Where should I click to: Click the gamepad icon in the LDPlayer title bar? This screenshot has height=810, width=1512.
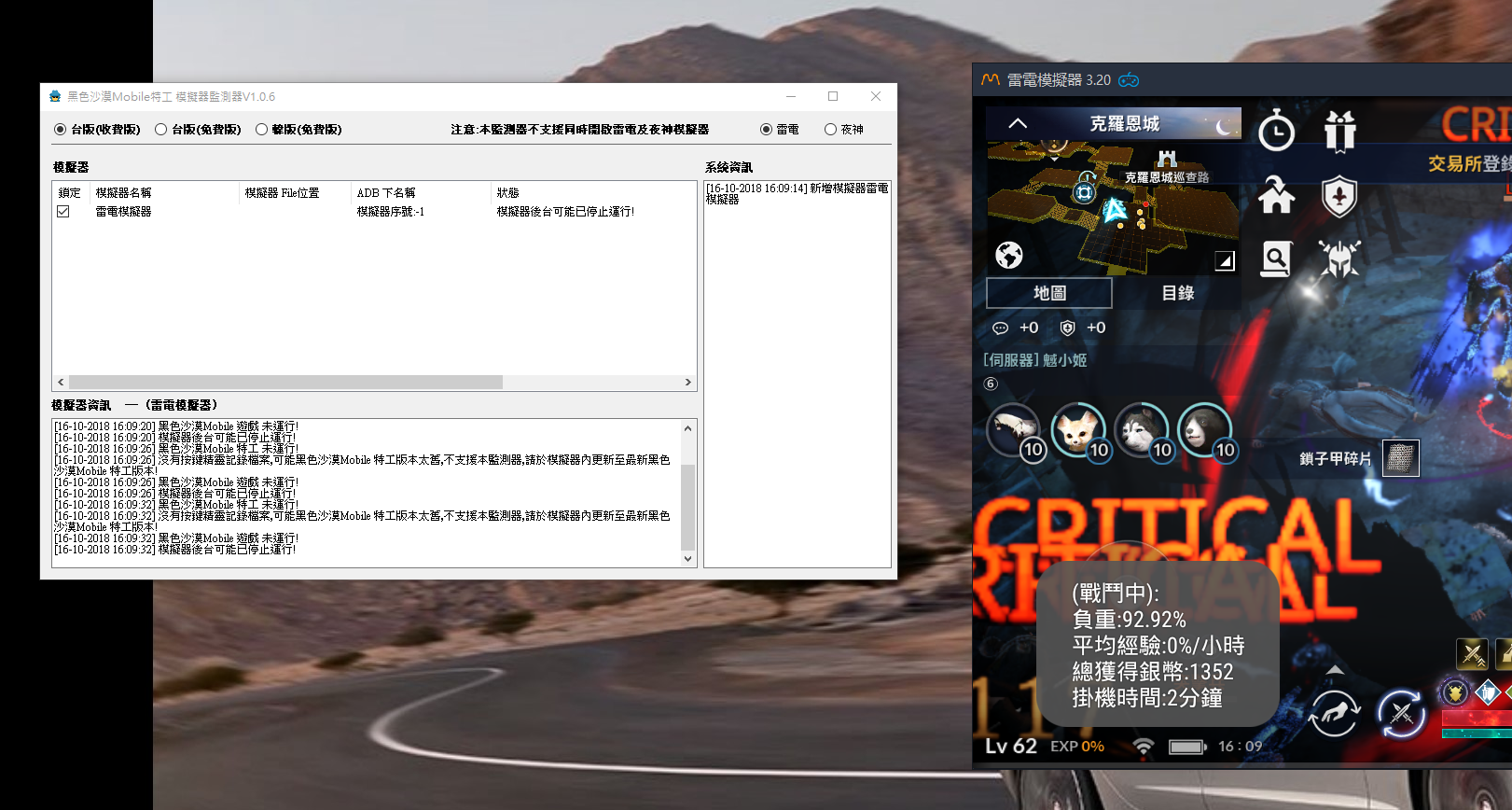(1129, 80)
